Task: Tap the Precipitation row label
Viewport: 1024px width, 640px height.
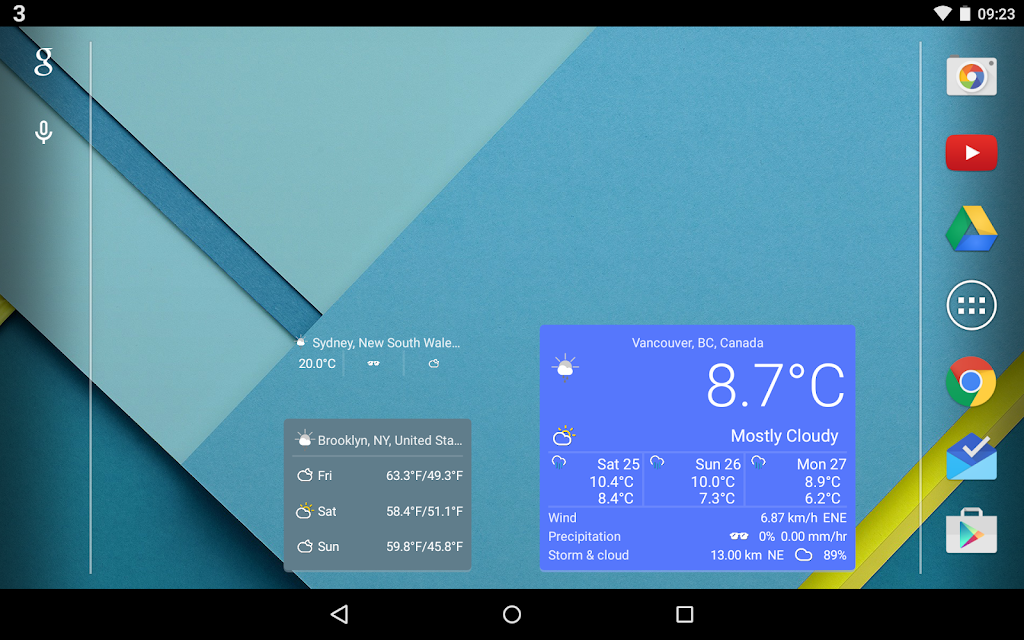Action: coord(584,537)
